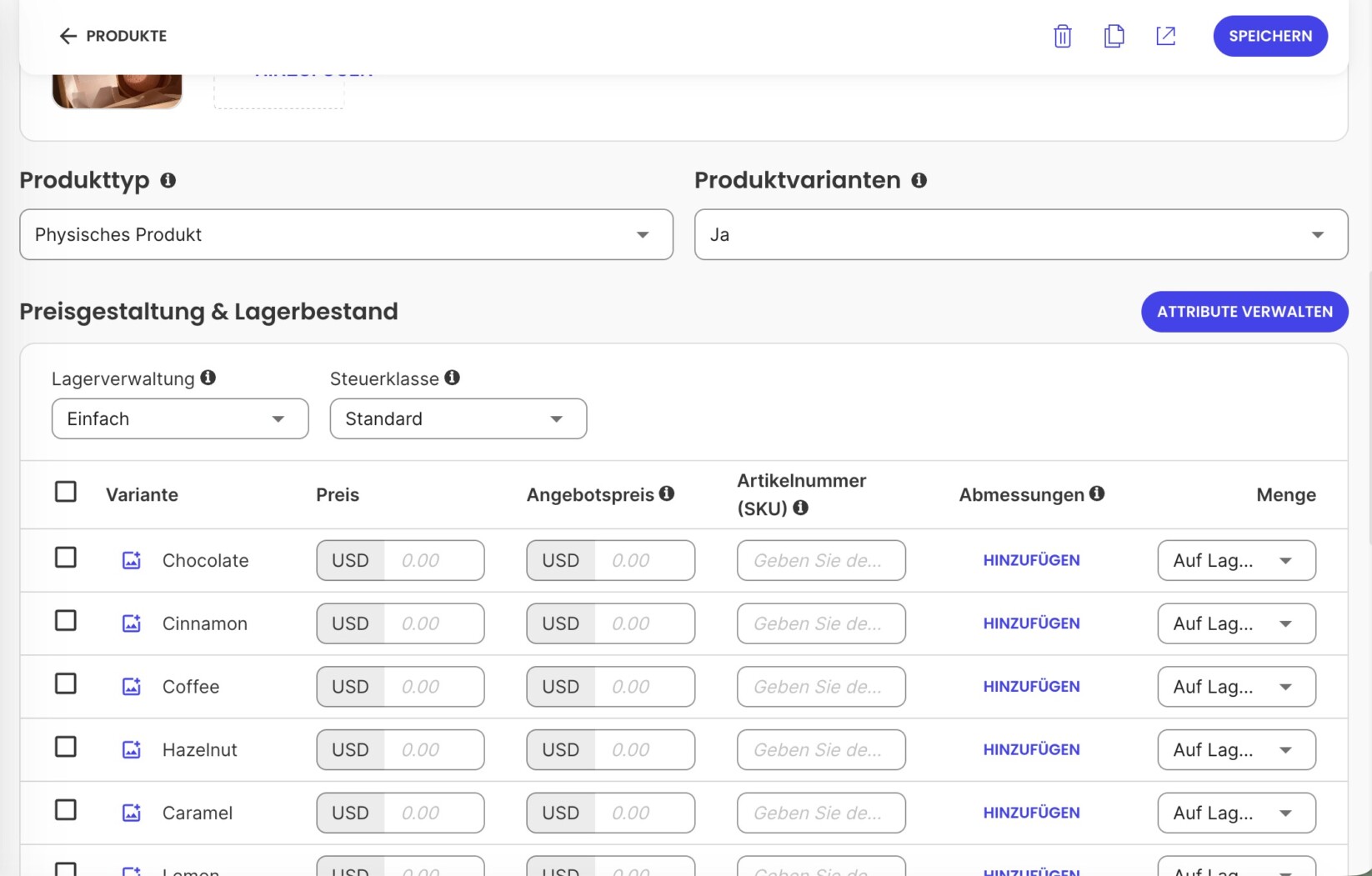Focus the Caramel SKU input field

coord(821,813)
